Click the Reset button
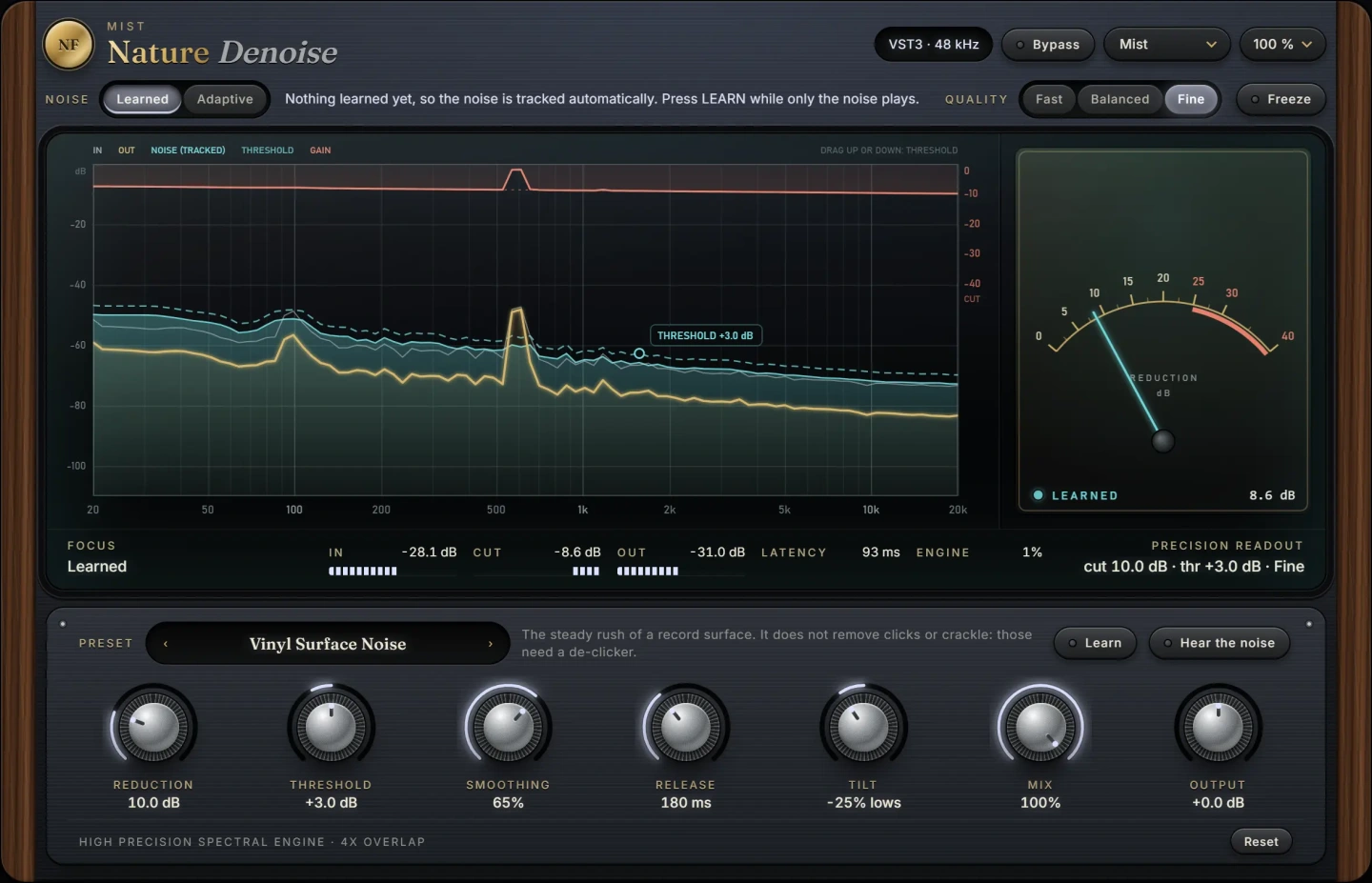Viewport: 1372px width, 883px height. click(x=1261, y=841)
